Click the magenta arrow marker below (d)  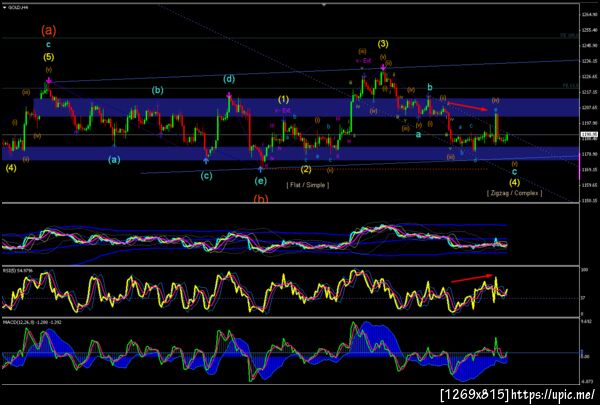pyautogui.click(x=229, y=94)
